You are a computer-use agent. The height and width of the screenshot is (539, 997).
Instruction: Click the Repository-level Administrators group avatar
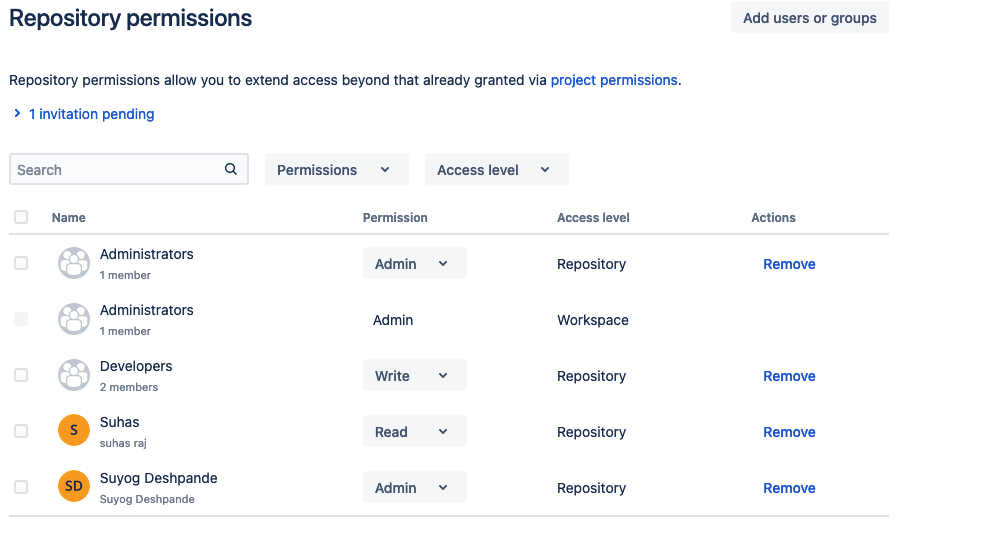pos(74,263)
